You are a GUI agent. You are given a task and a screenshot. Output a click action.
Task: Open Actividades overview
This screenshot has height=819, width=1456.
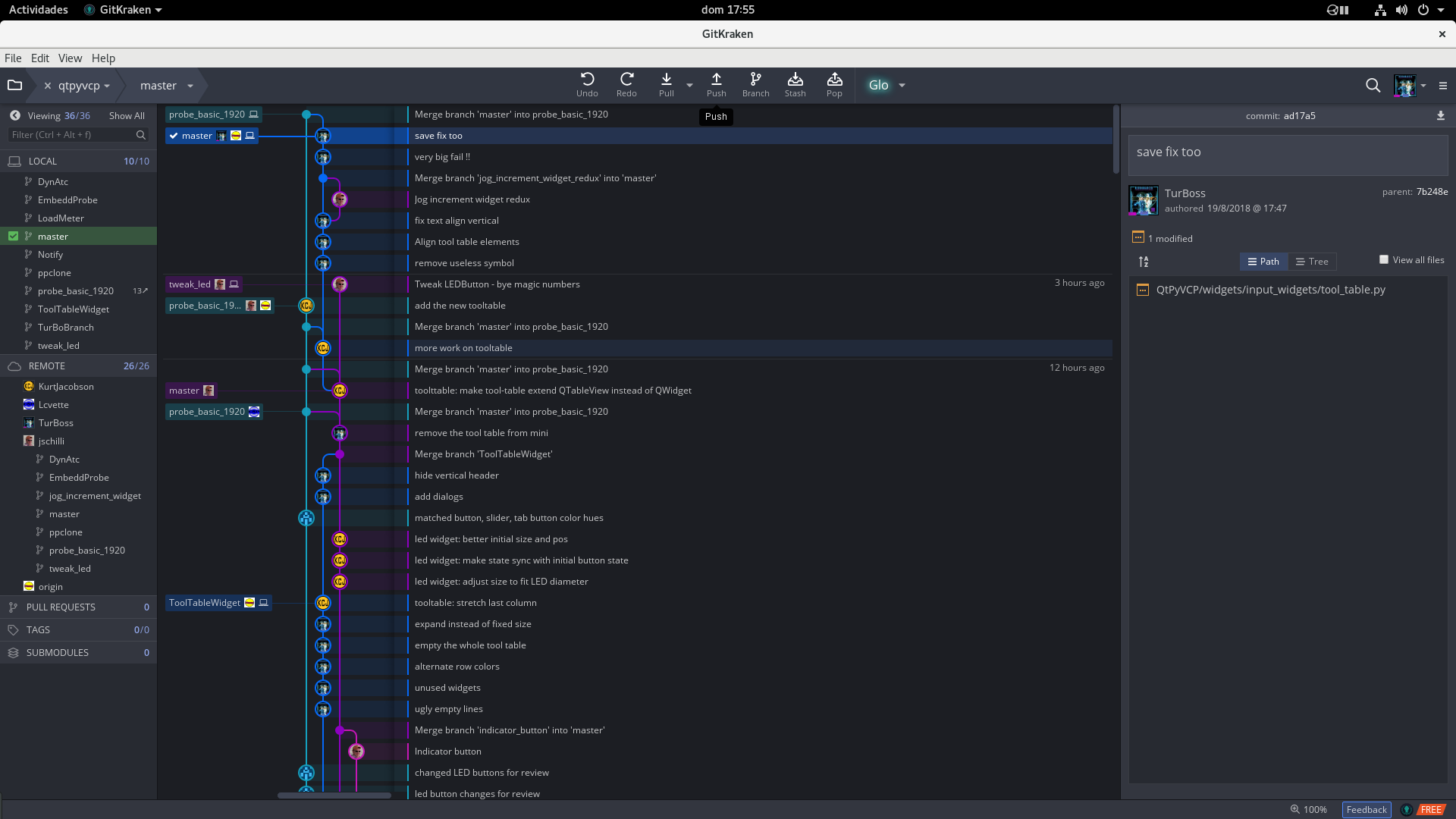coord(38,10)
